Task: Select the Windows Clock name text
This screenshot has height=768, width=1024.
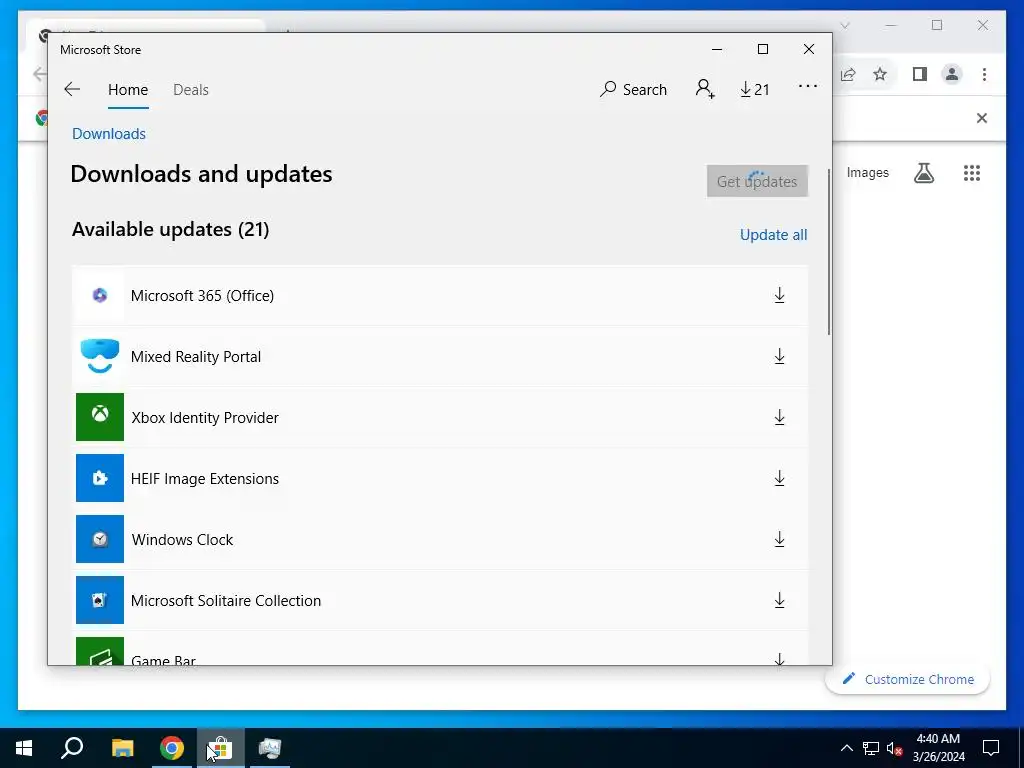Action: tap(182, 540)
